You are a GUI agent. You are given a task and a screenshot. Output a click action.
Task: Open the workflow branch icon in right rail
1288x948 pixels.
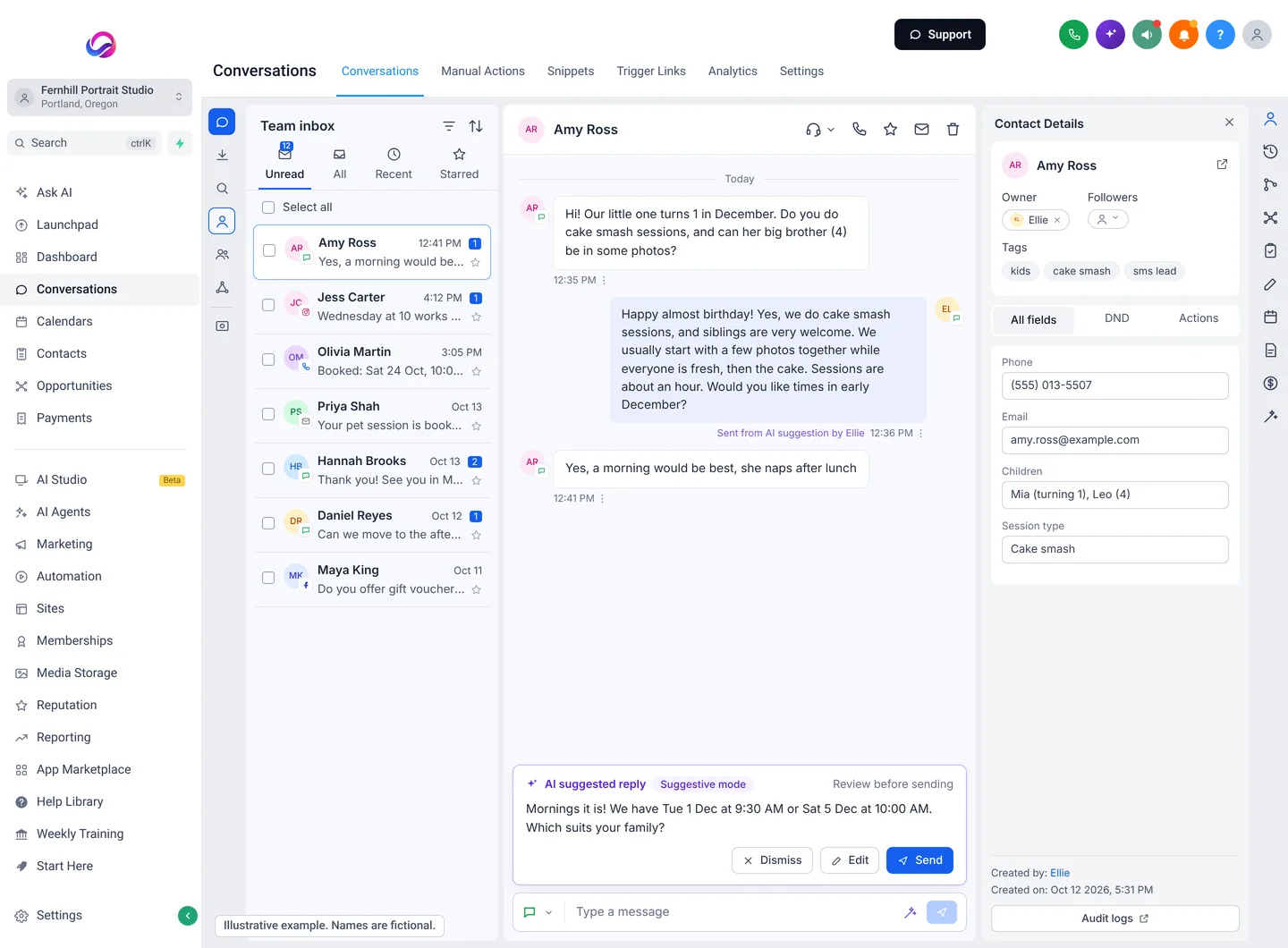coord(1270,184)
